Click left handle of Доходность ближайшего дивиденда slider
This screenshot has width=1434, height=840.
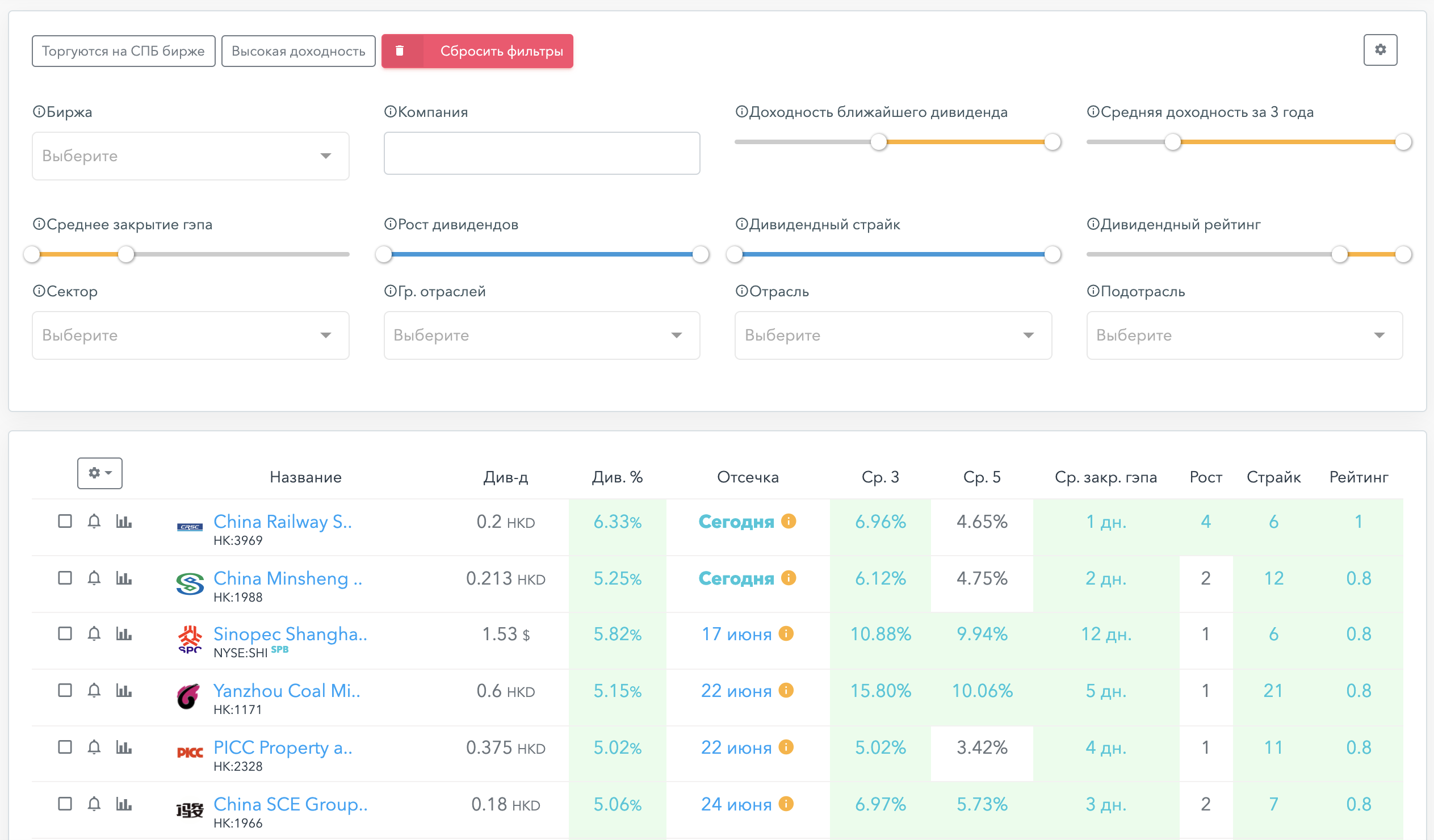pos(879,142)
